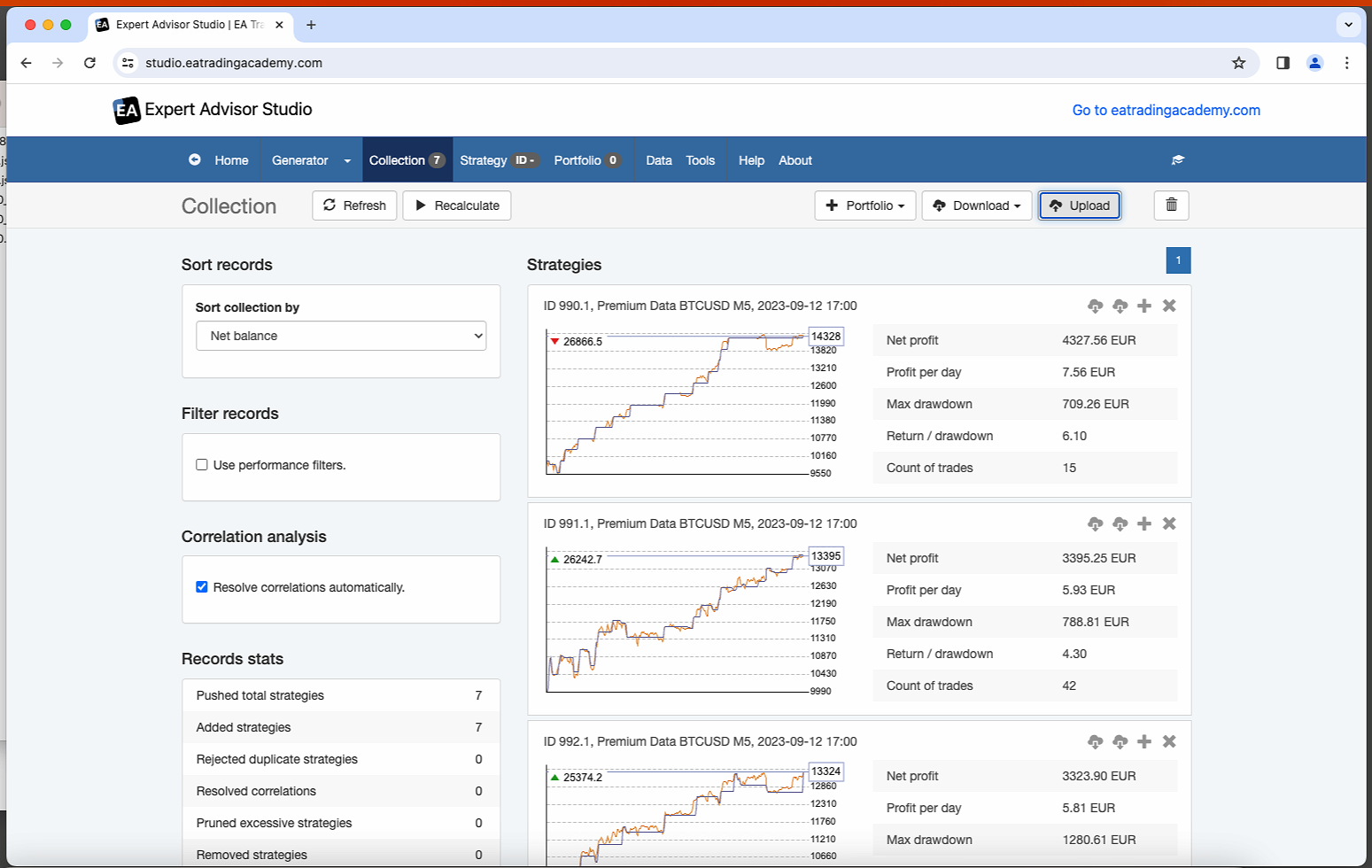Screen dimensions: 1372x868
Task: Add strategy 991.1 to portfolio with plus icon
Action: coord(1144,523)
